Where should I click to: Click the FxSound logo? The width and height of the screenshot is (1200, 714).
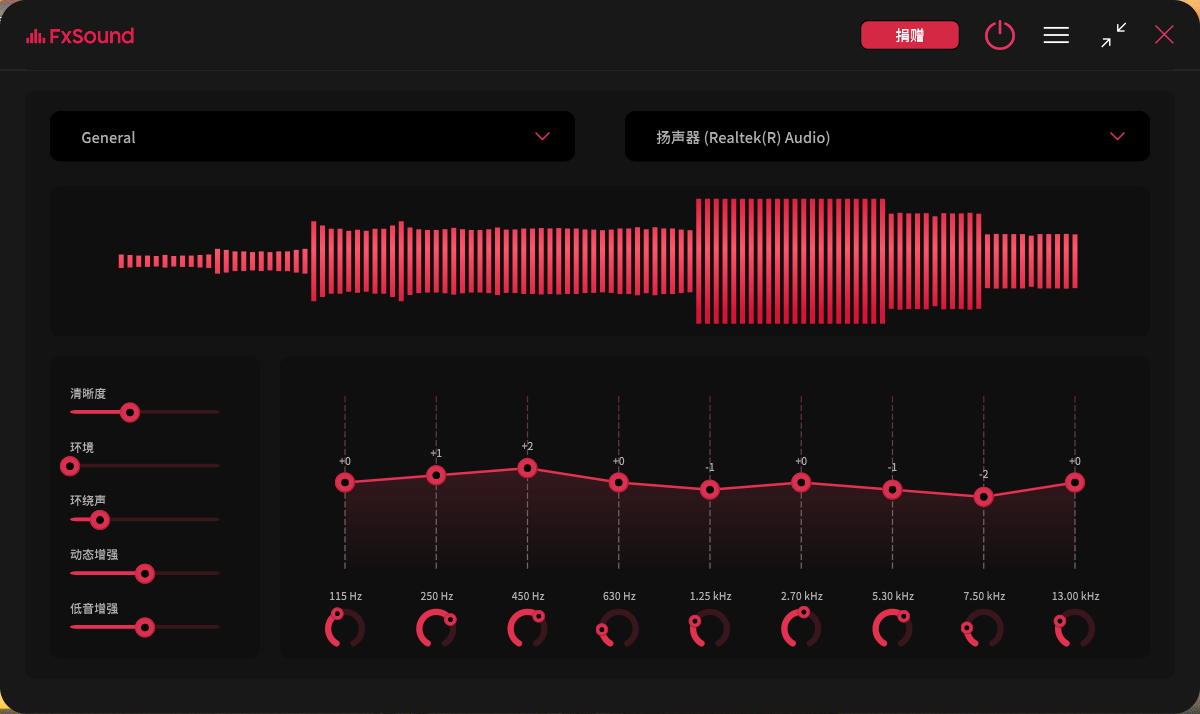click(x=80, y=37)
